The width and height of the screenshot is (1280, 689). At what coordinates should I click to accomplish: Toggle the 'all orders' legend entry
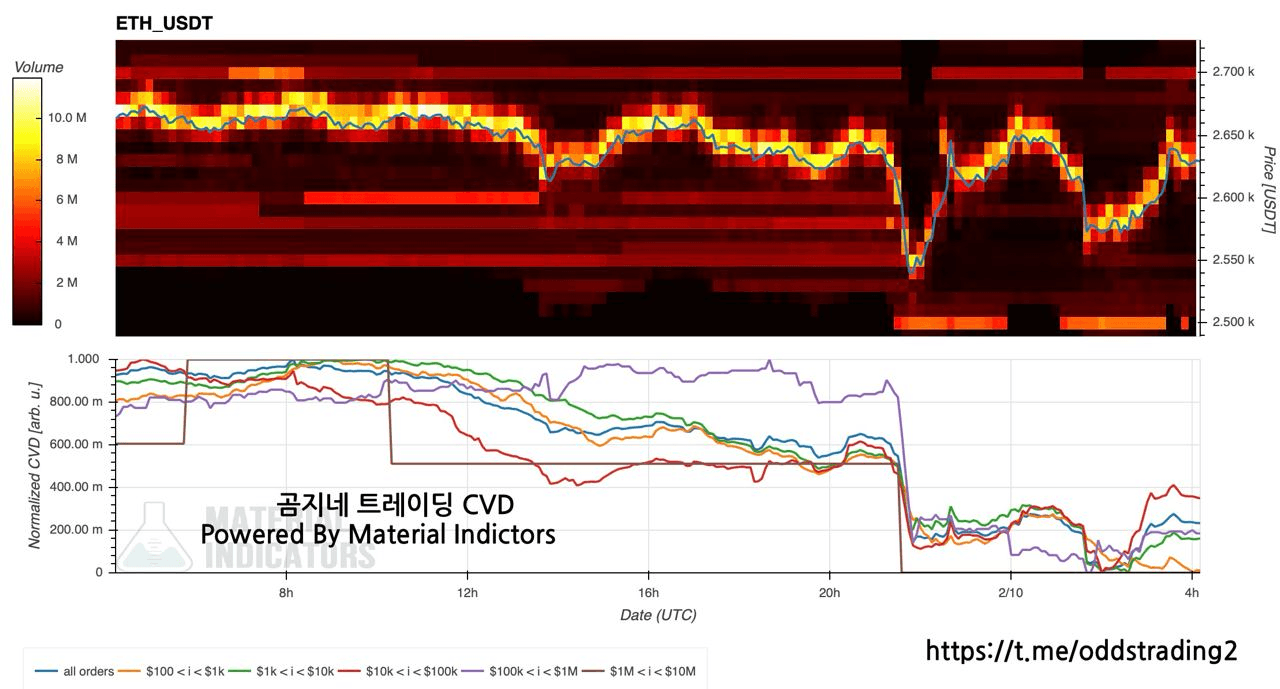pyautogui.click(x=74, y=671)
